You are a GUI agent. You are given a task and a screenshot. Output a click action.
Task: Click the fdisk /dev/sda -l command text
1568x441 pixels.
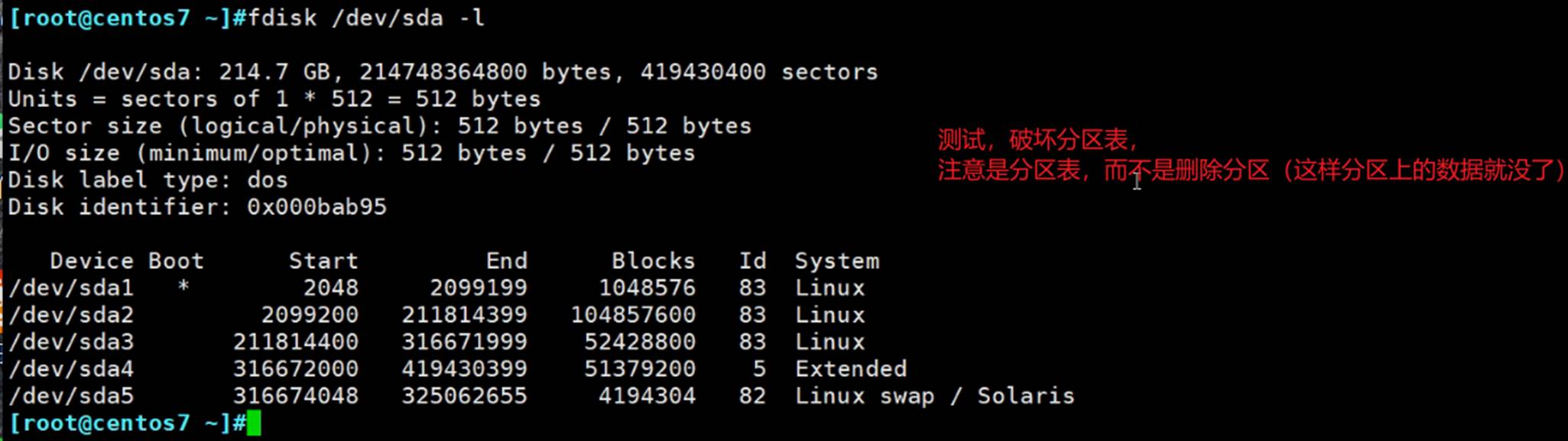365,18
